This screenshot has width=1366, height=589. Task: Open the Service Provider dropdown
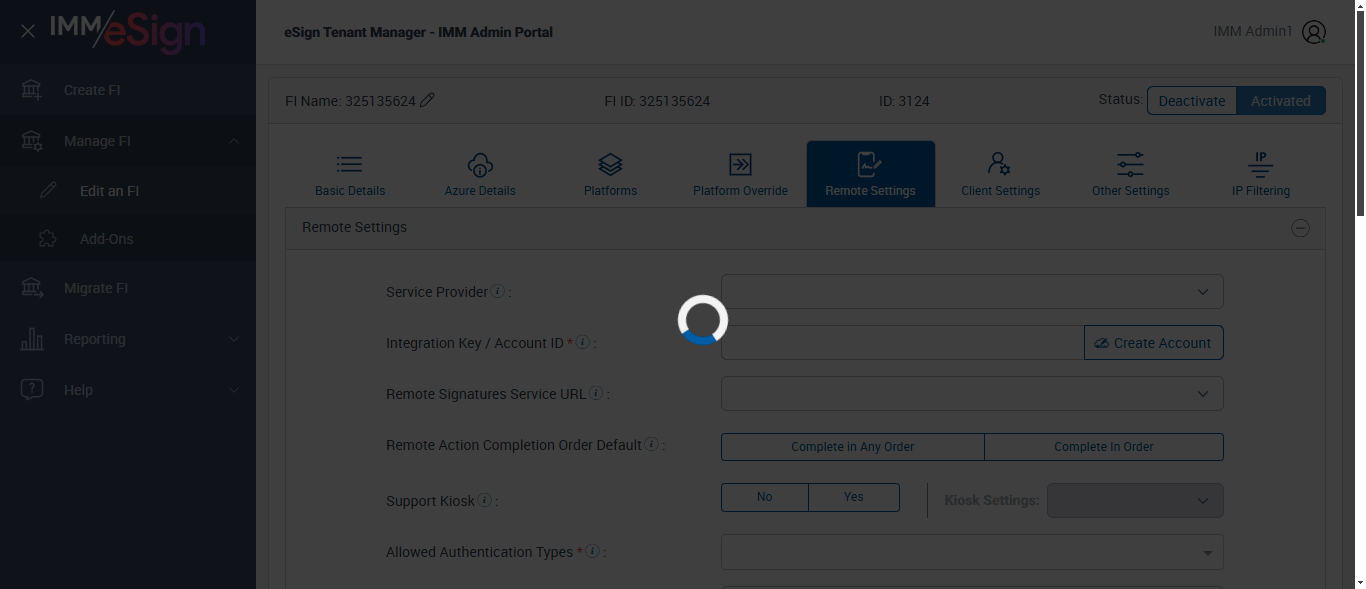click(972, 292)
